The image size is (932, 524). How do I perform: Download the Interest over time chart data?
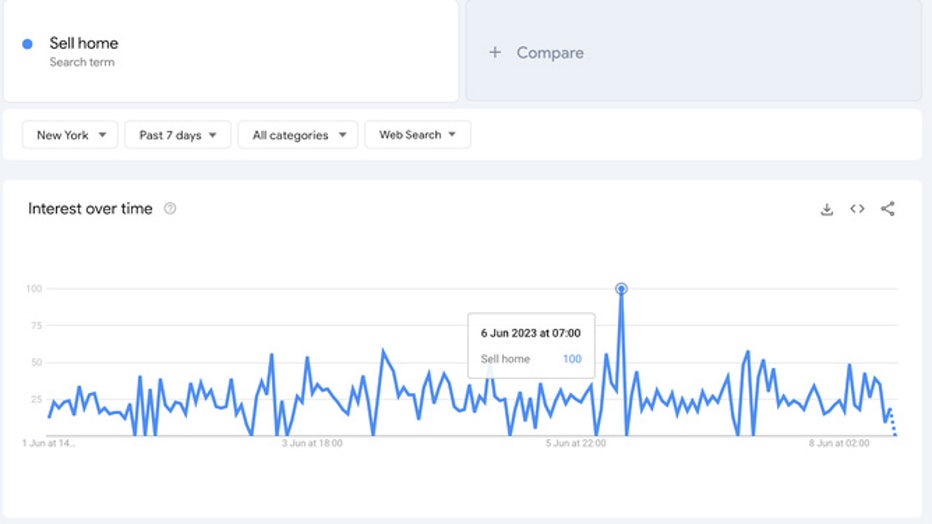coord(826,209)
